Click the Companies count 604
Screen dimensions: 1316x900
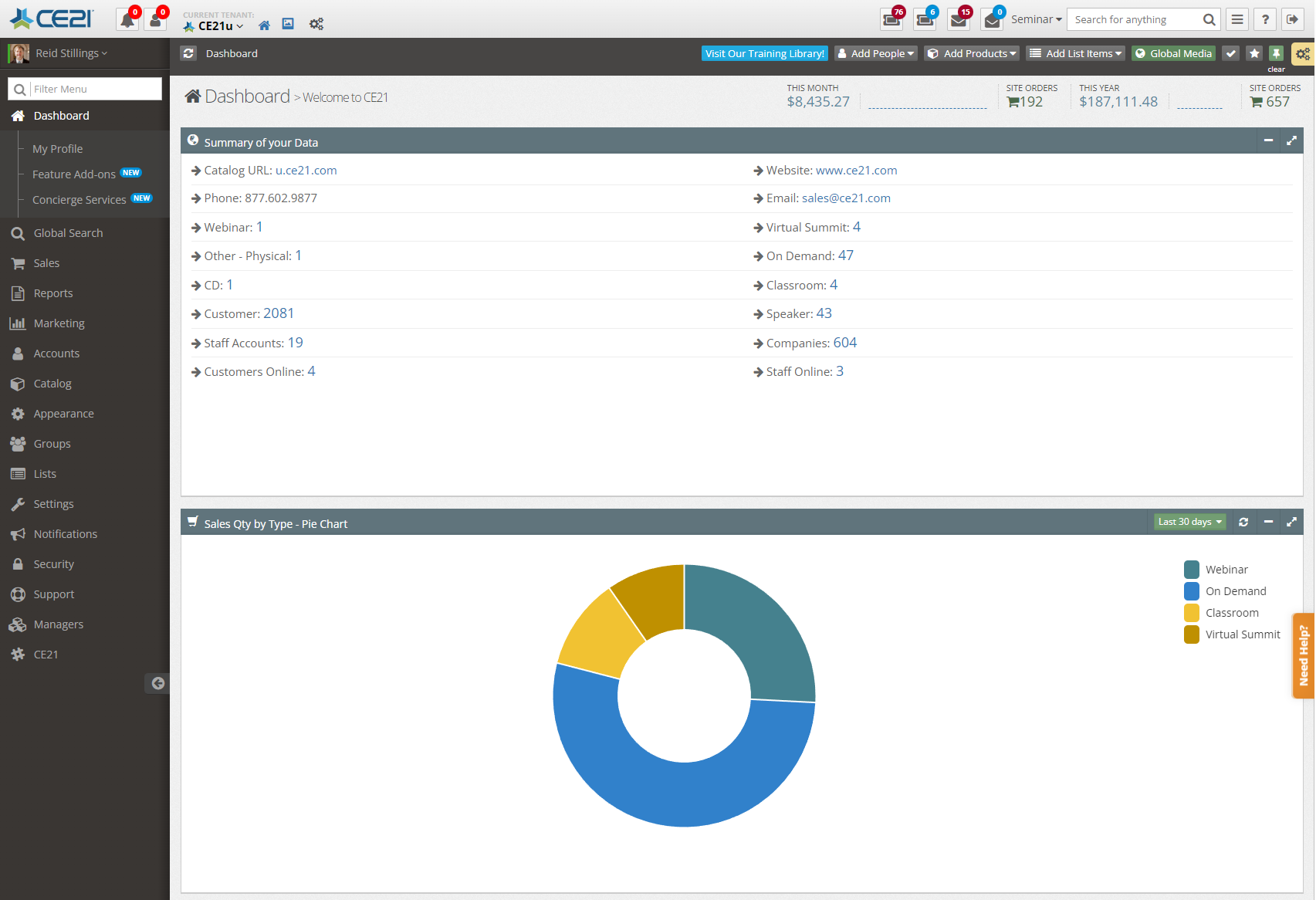point(845,343)
